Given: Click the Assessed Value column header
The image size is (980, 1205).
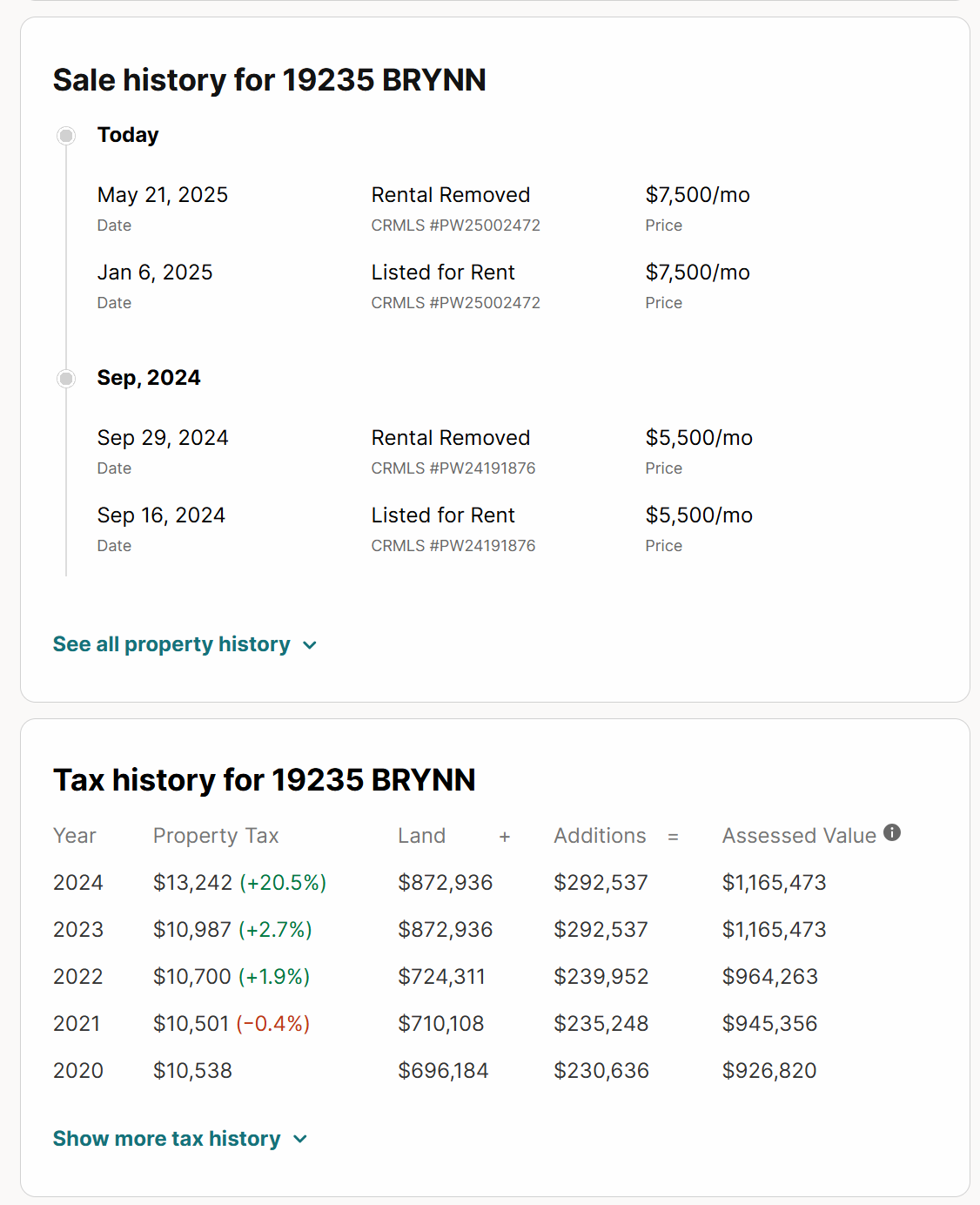Looking at the screenshot, I should coord(799,836).
